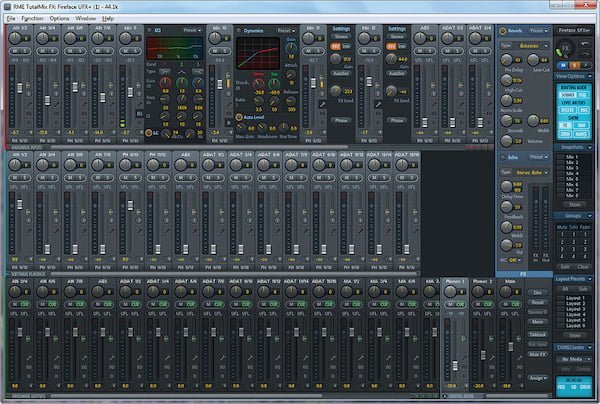Collapse the Layout Presets section
600x404 pixels.
tap(589, 279)
